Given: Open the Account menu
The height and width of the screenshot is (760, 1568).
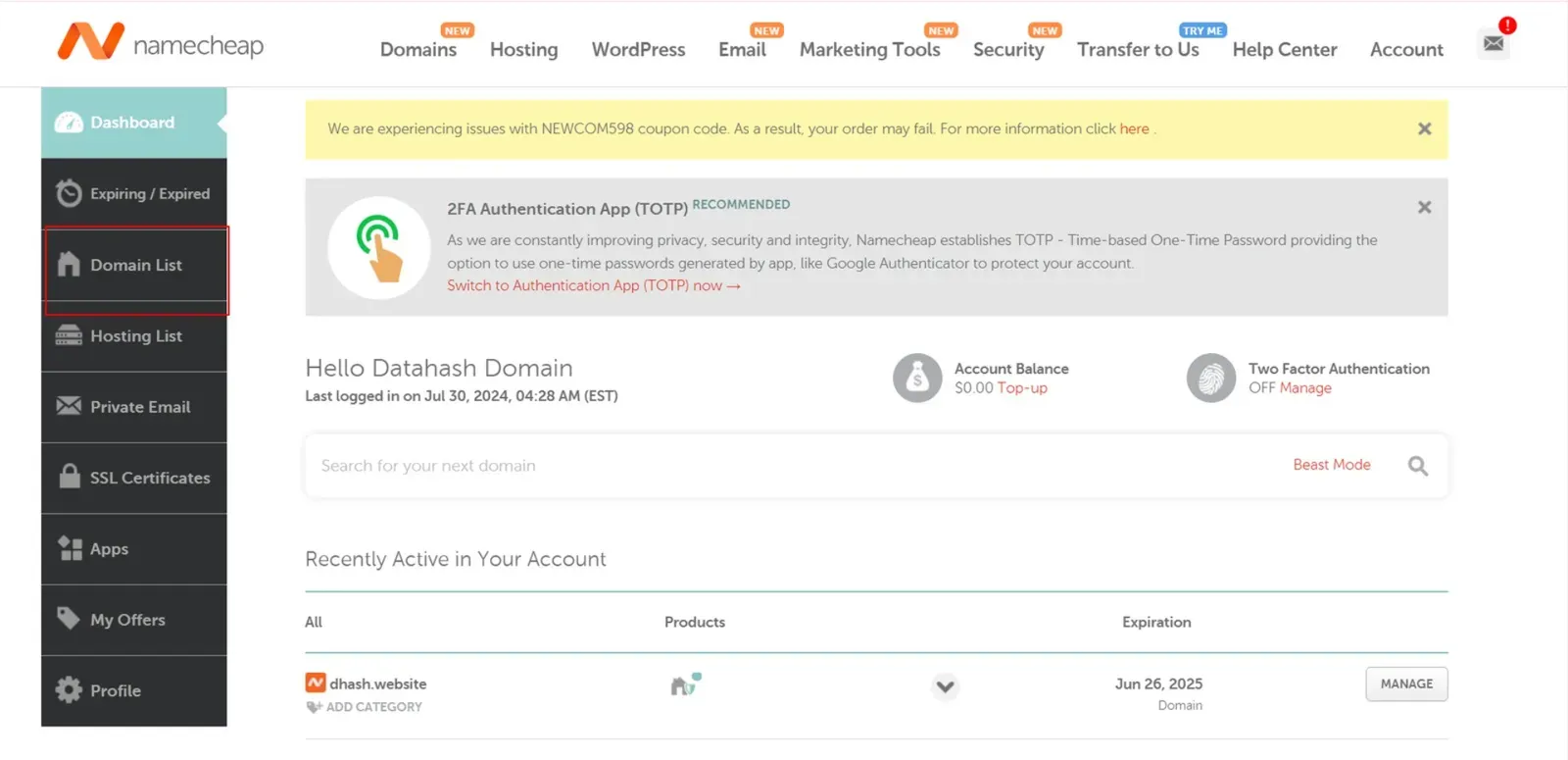Looking at the screenshot, I should pyautogui.click(x=1406, y=49).
